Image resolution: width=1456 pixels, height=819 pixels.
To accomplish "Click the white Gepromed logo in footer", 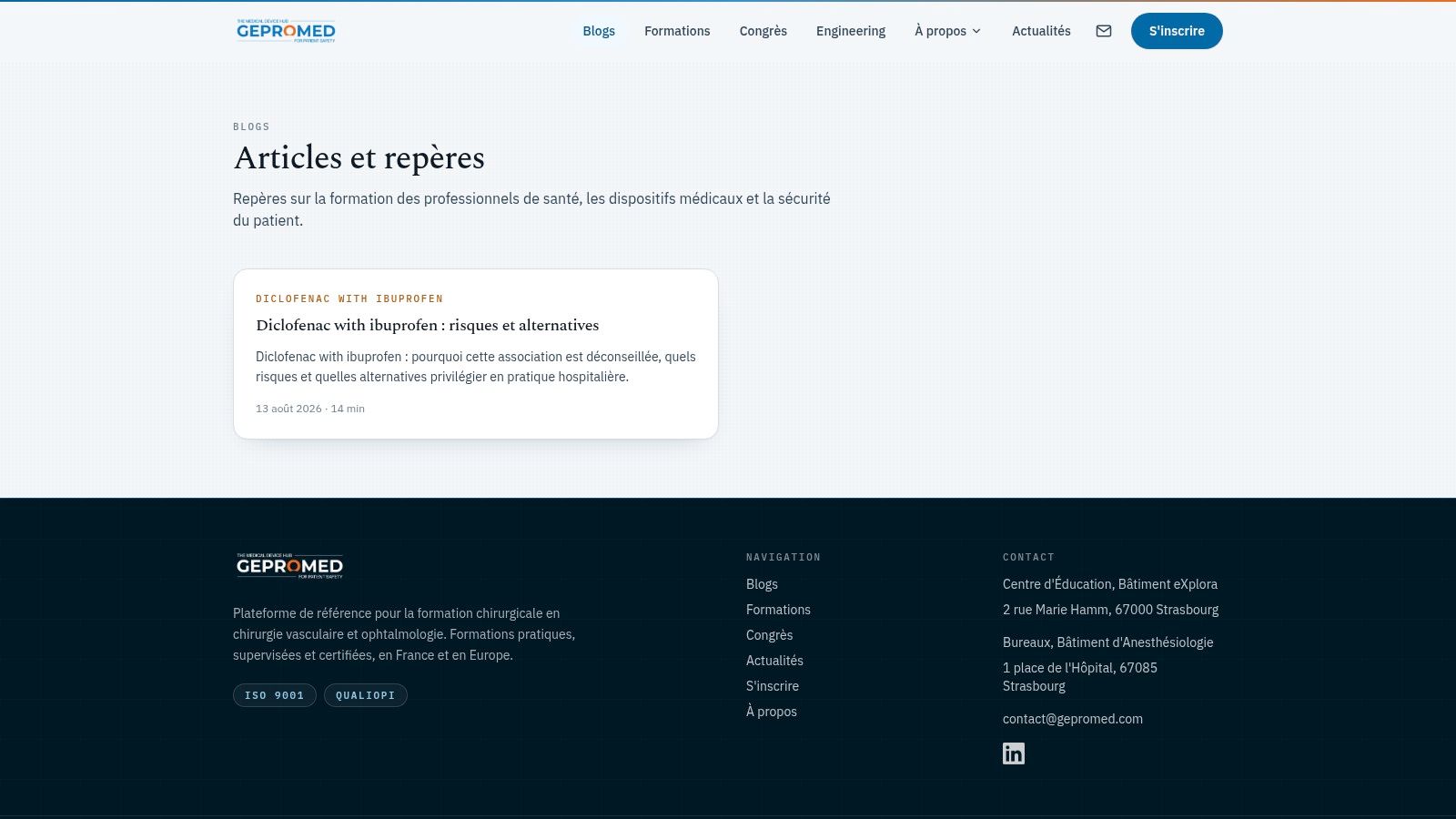I will click(x=289, y=566).
